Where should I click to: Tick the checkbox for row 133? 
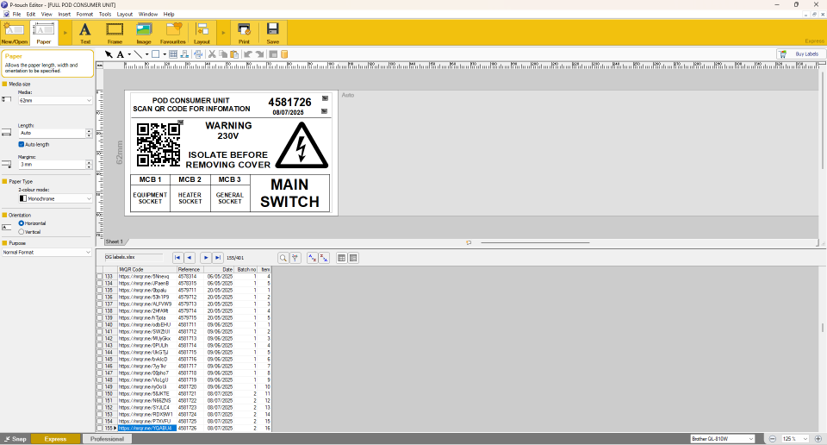tap(100, 276)
